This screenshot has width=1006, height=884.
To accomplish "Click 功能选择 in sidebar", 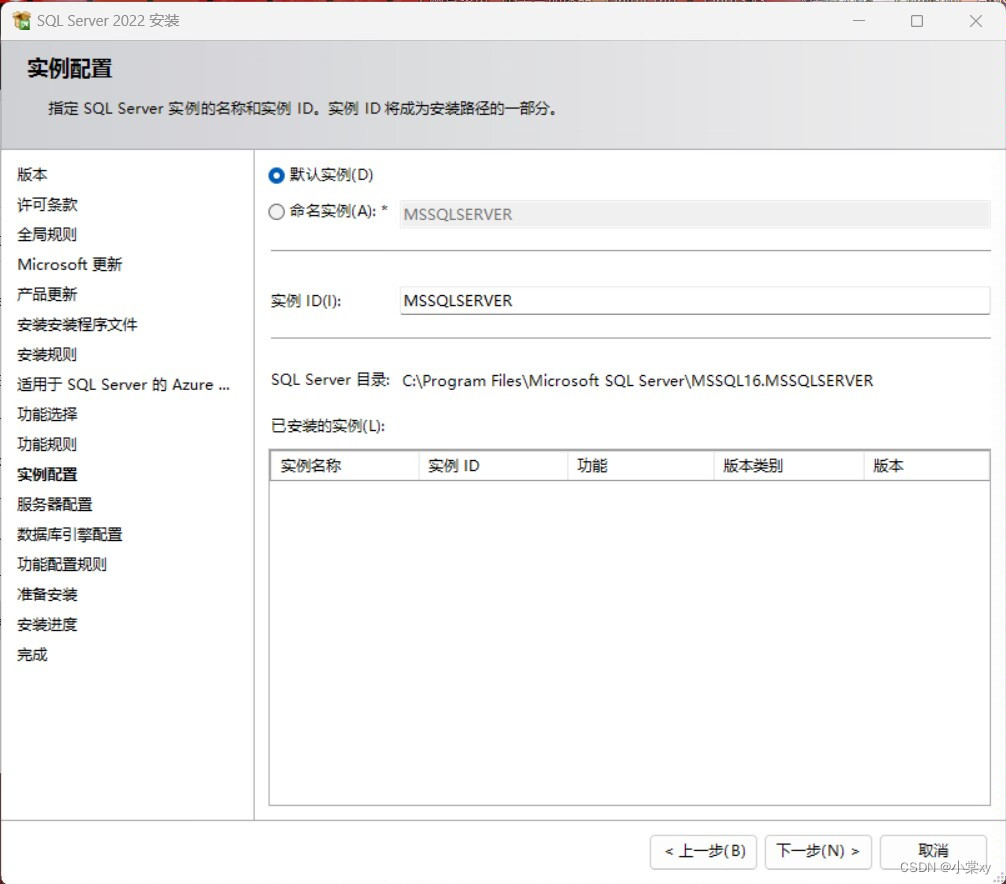I will coord(47,414).
